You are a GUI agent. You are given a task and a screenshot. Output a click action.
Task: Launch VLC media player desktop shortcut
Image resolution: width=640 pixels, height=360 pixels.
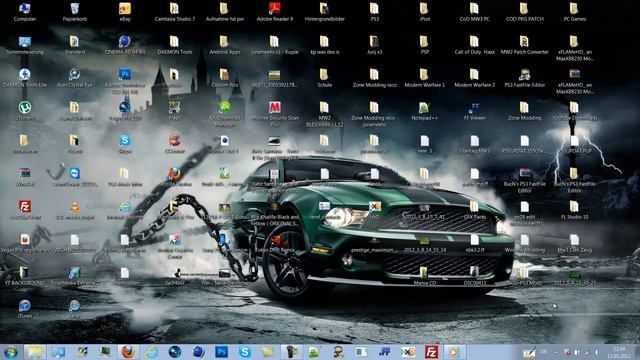coord(75,210)
